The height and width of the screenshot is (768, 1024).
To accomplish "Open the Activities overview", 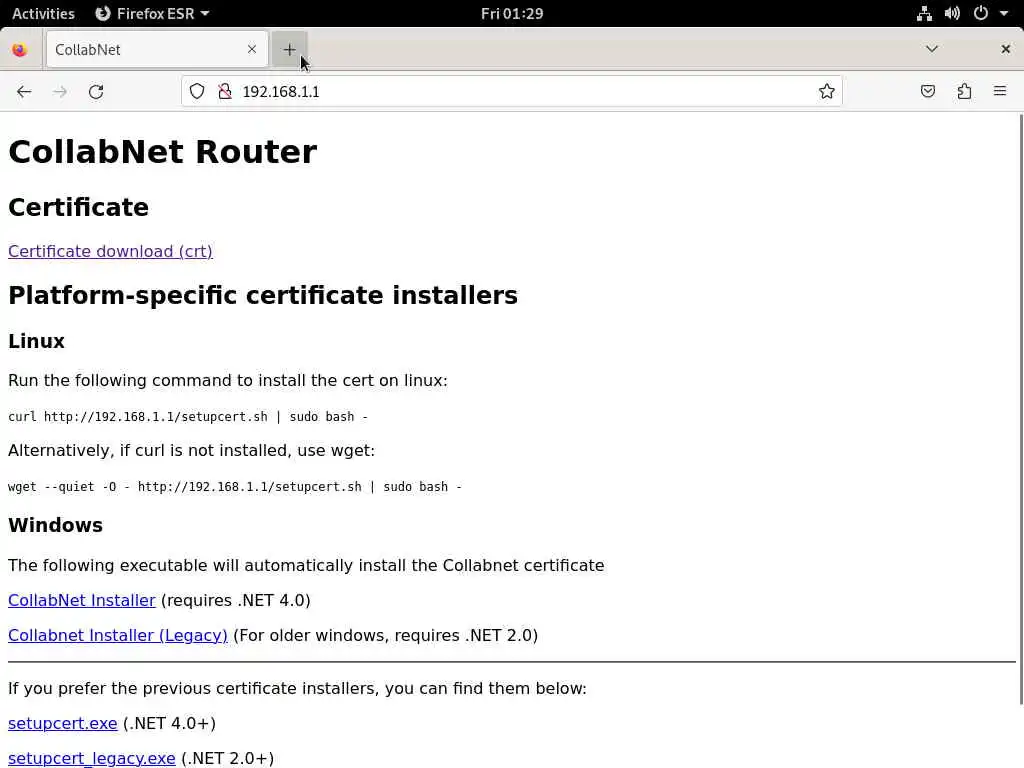I will [x=43, y=13].
